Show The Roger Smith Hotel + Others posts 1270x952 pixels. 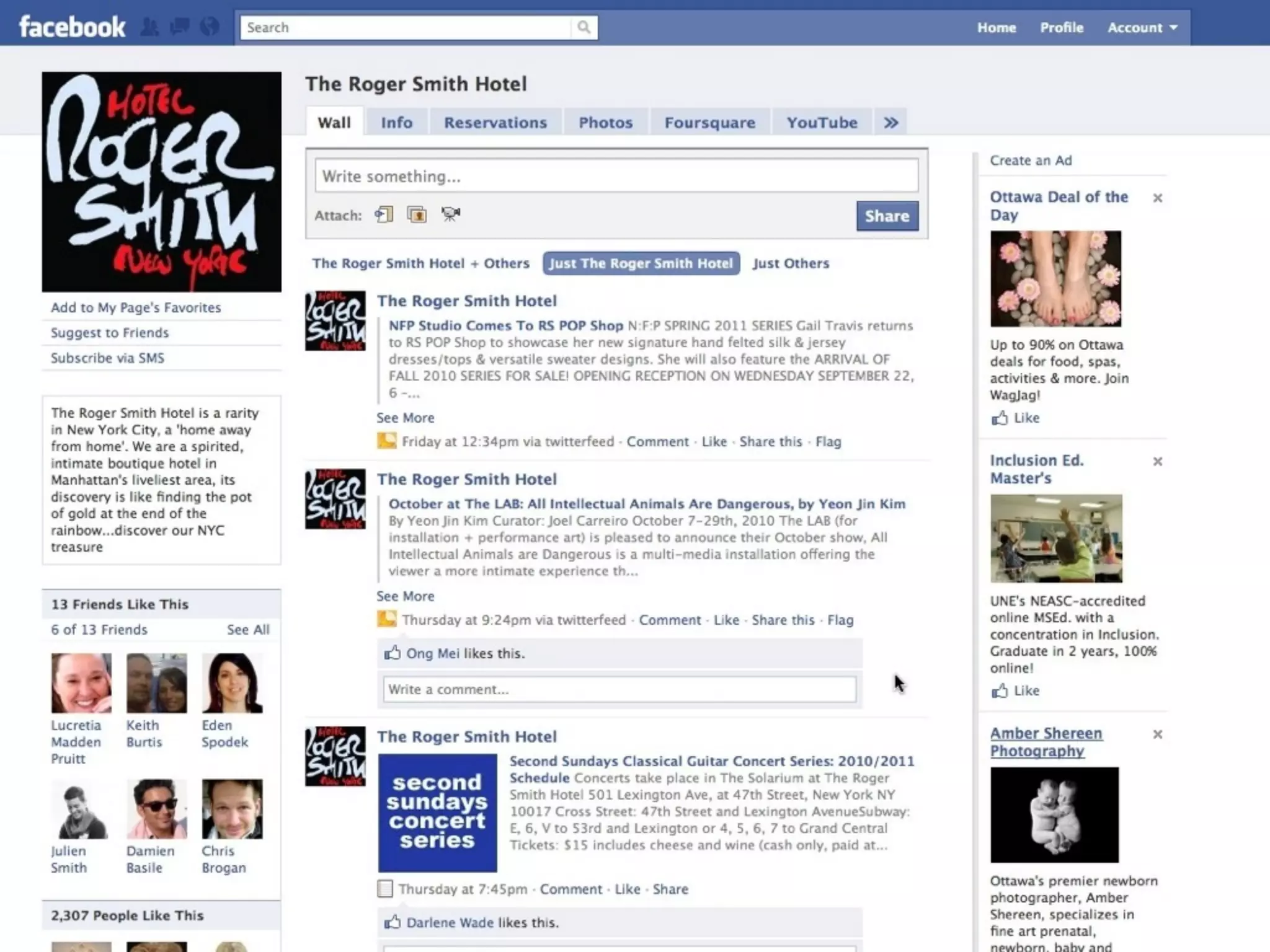coord(420,263)
